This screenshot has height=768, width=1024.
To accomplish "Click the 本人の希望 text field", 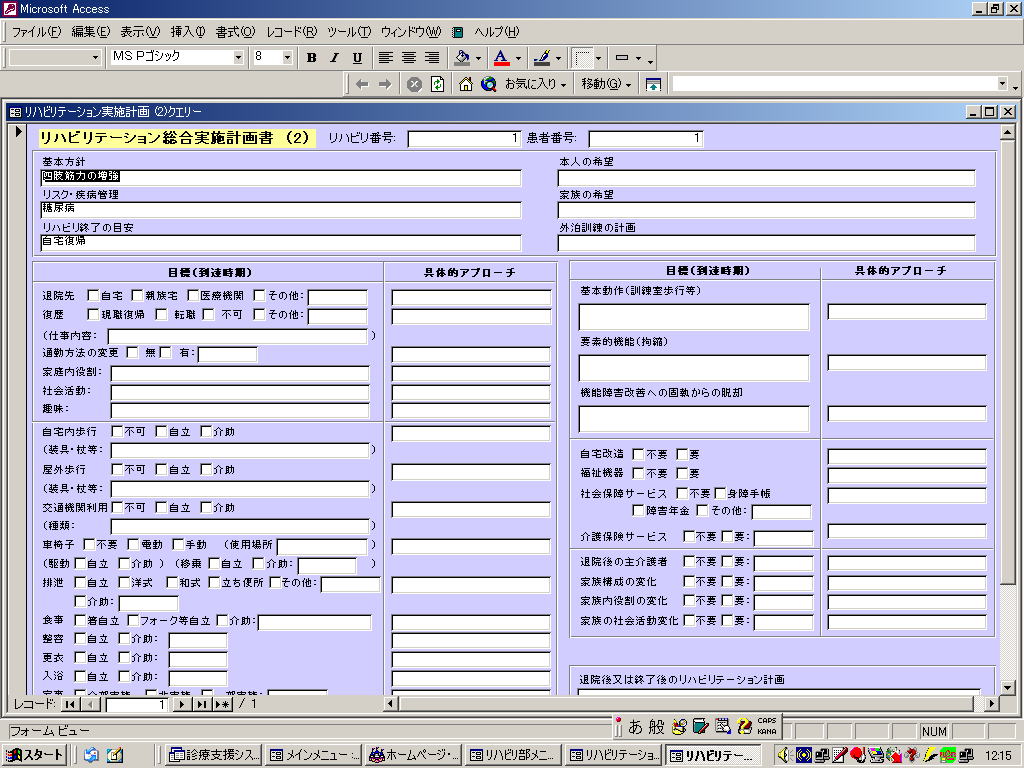I will click(766, 178).
